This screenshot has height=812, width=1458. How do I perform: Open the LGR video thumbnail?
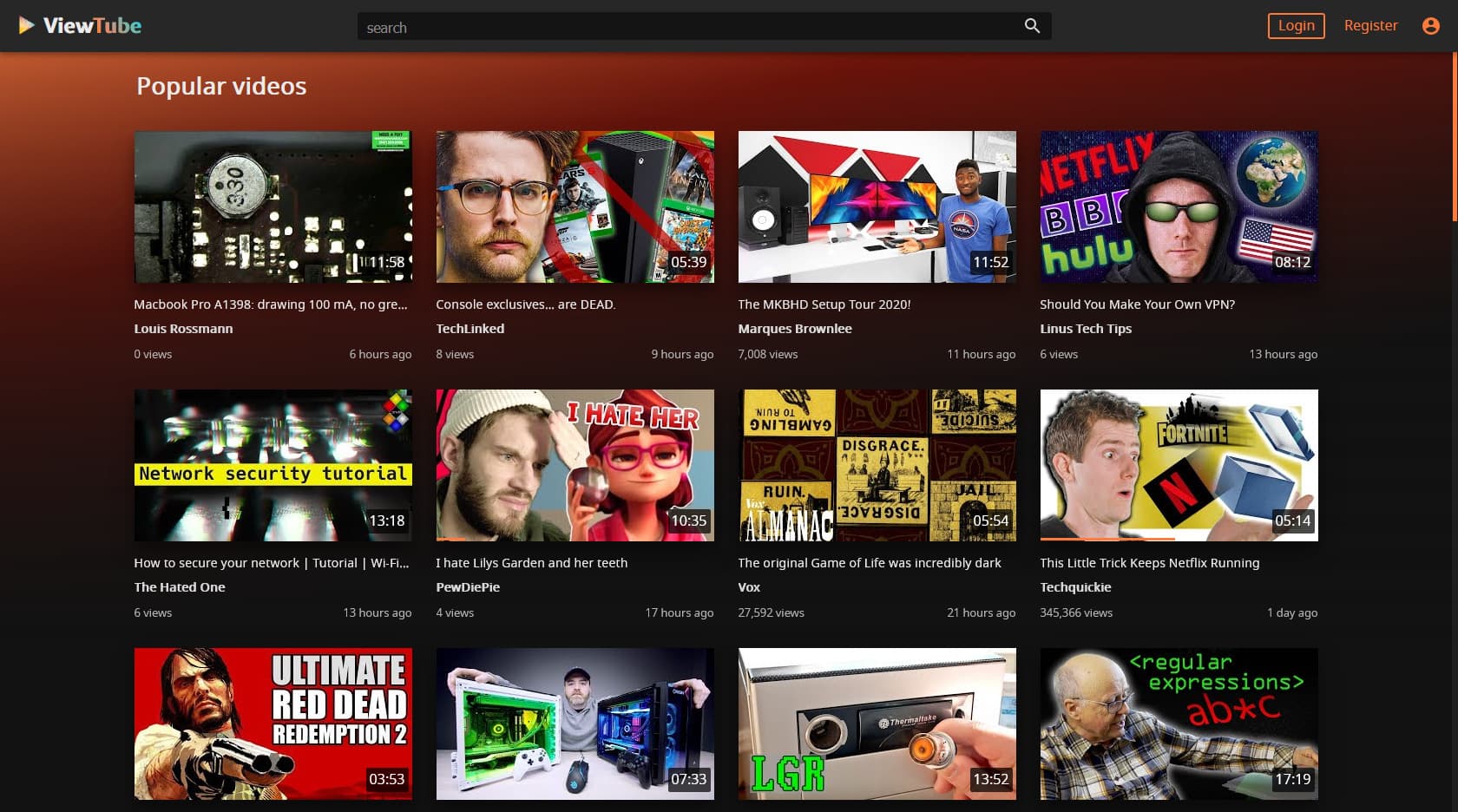[x=877, y=724]
